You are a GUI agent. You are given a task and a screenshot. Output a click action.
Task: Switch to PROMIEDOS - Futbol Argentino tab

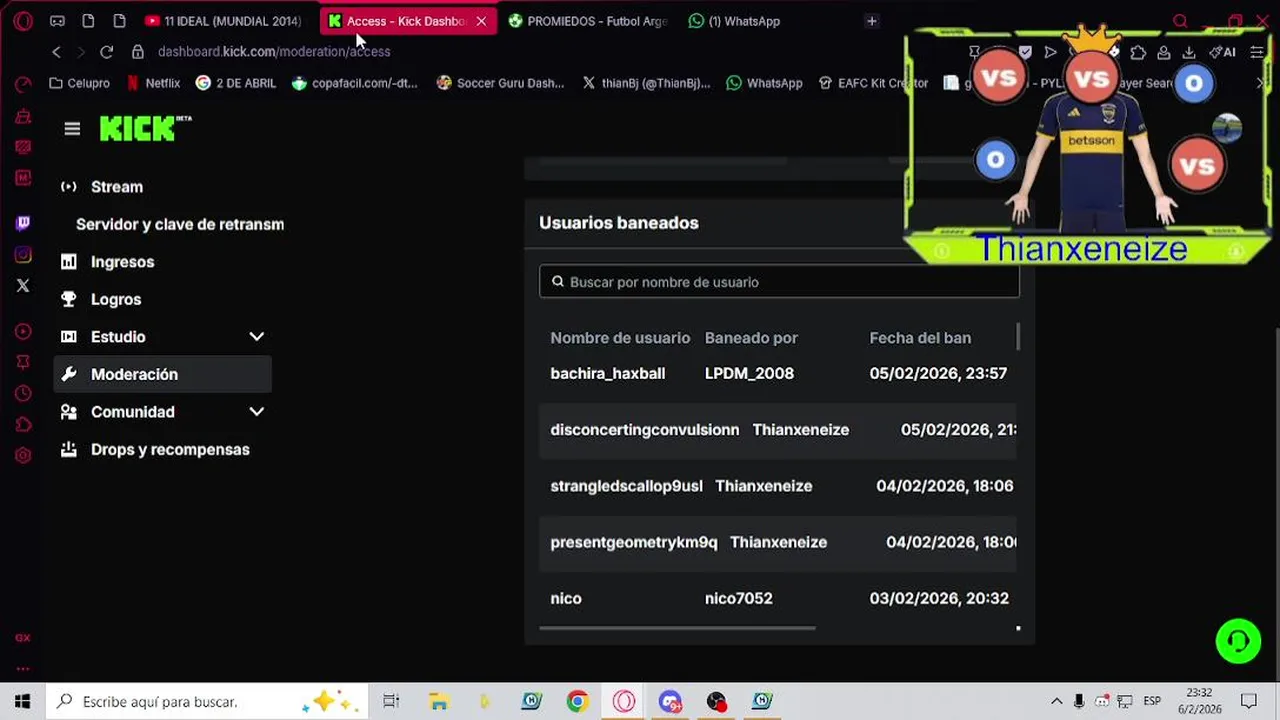click(x=587, y=21)
